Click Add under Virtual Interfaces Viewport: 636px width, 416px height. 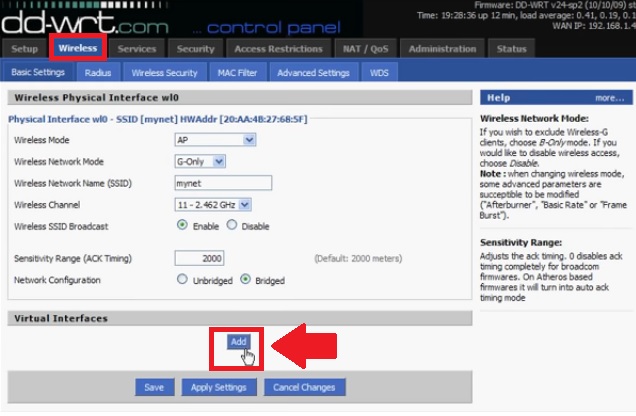click(x=238, y=341)
